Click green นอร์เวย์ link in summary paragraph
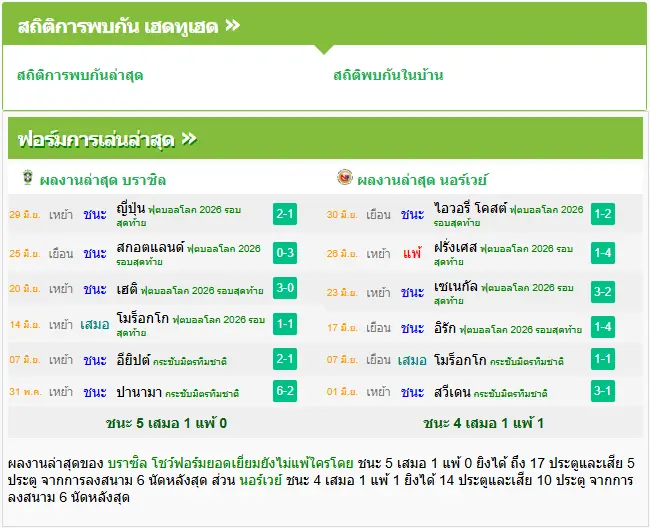Image resolution: width=650 pixels, height=528 pixels. [x=261, y=480]
